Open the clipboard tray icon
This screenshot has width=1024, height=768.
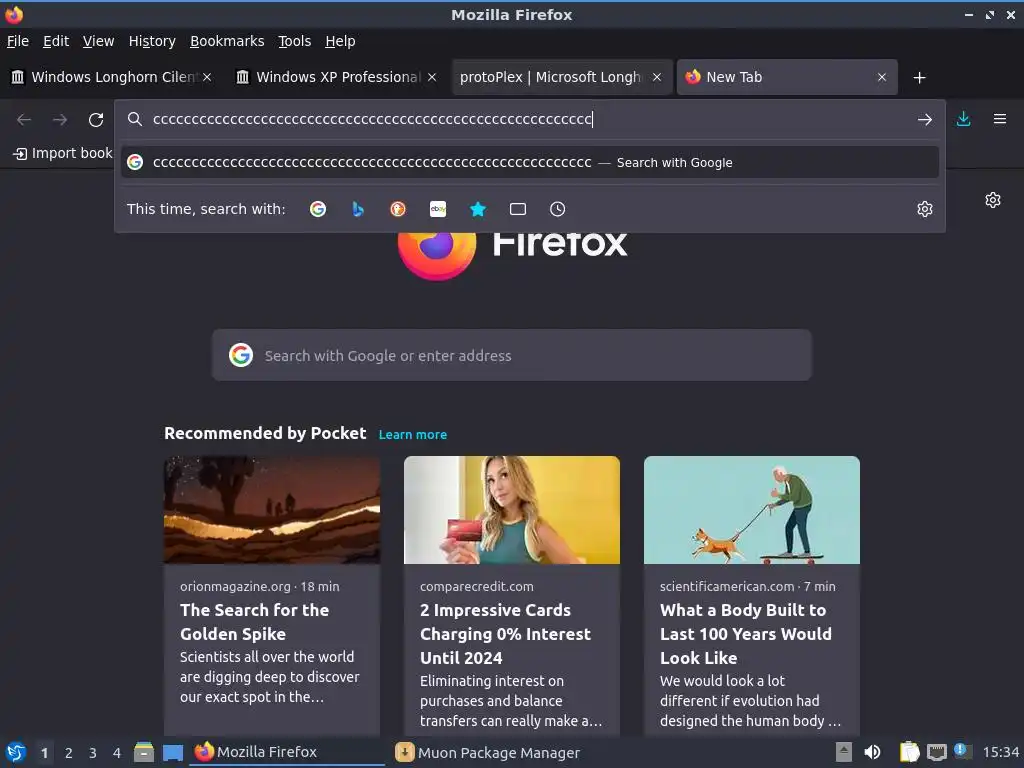[909, 752]
